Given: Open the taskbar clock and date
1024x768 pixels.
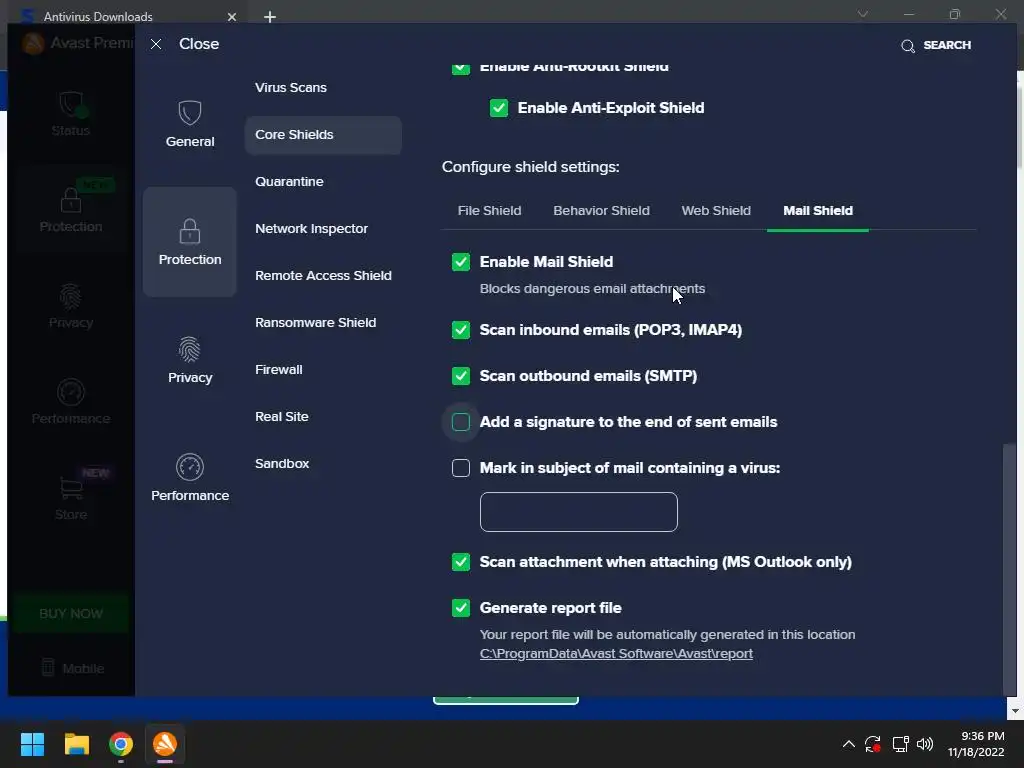Looking at the screenshot, I should (x=976, y=744).
